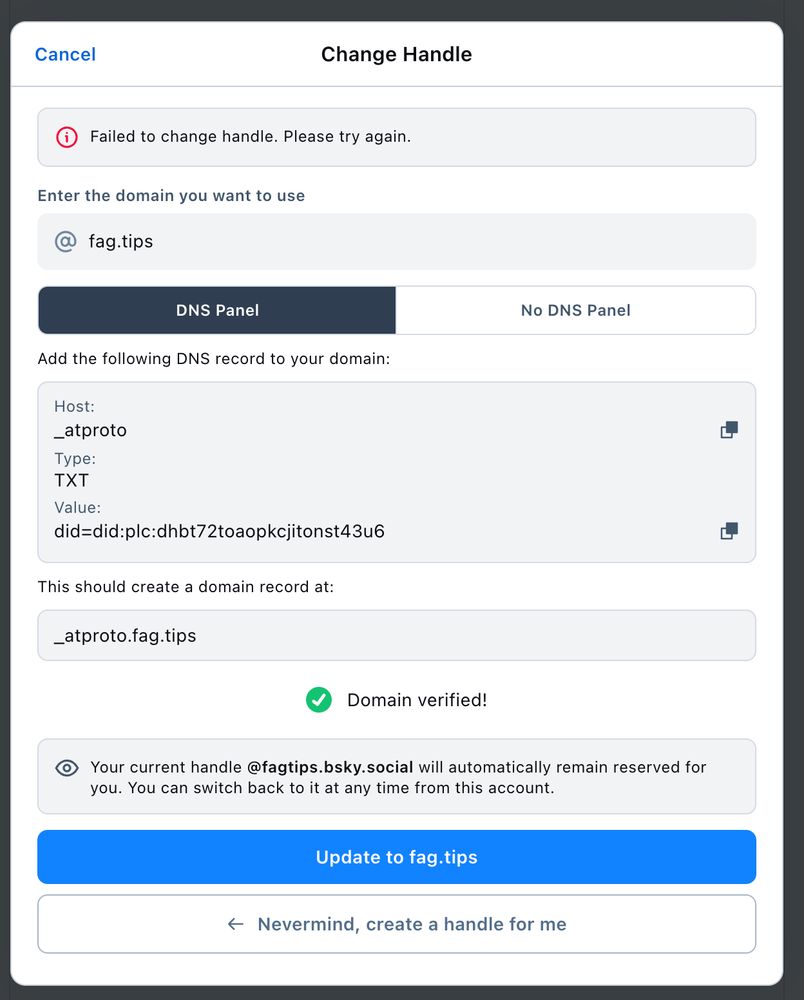The height and width of the screenshot is (1000, 804).
Task: Copy the _atproto host value
Action: [729, 430]
